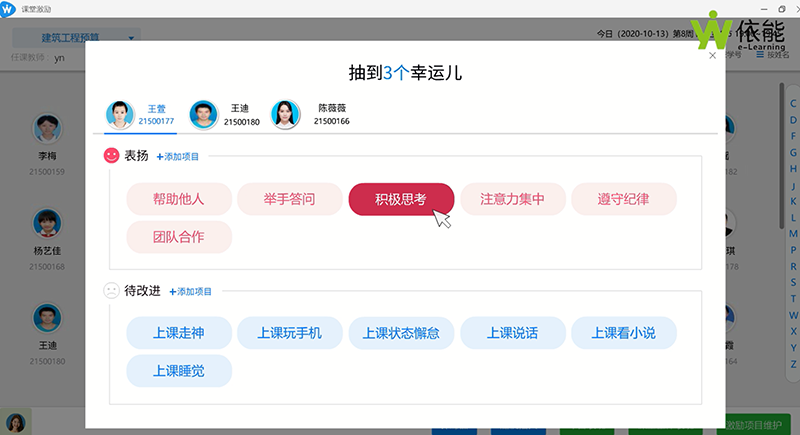Viewport: 800px width, 435px height.
Task: Toggle the highlighted 积极思考 tag
Action: pos(401,199)
